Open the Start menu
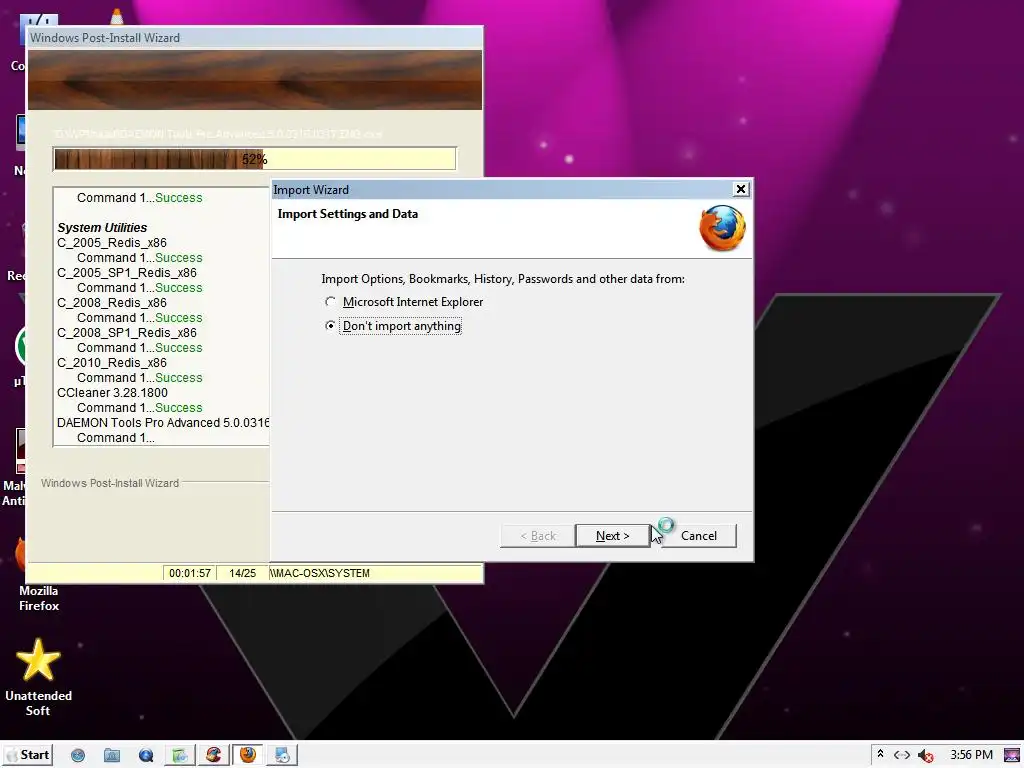This screenshot has height=768, width=1024. pyautogui.click(x=28, y=755)
